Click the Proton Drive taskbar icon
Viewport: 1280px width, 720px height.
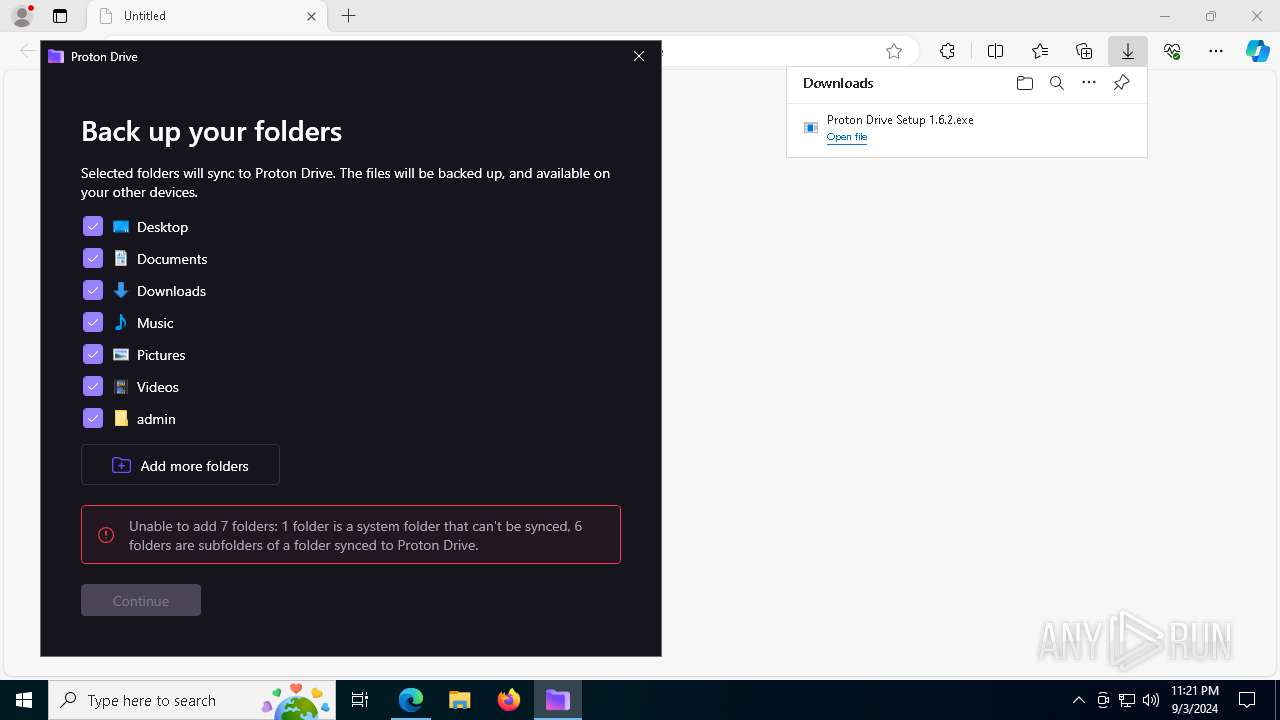[557, 700]
